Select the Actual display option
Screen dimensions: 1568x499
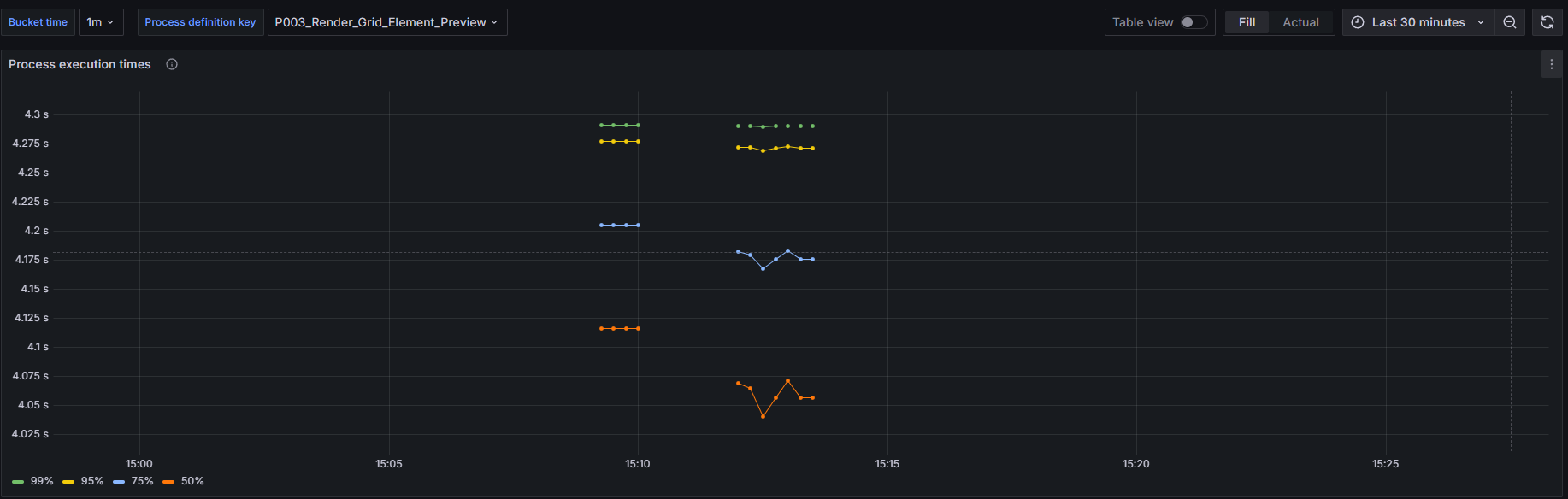(1300, 22)
